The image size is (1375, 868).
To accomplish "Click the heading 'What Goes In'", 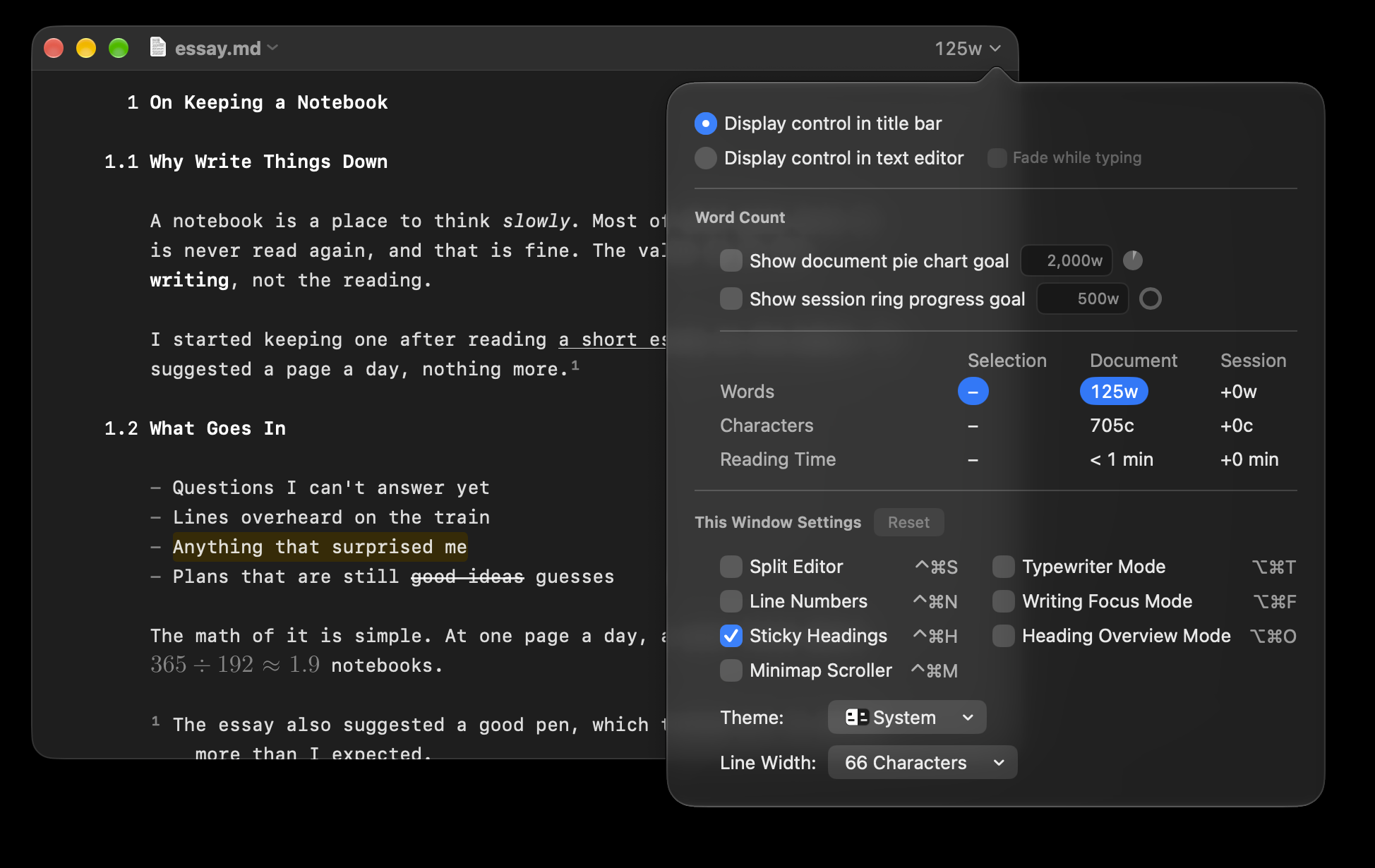I will point(217,428).
